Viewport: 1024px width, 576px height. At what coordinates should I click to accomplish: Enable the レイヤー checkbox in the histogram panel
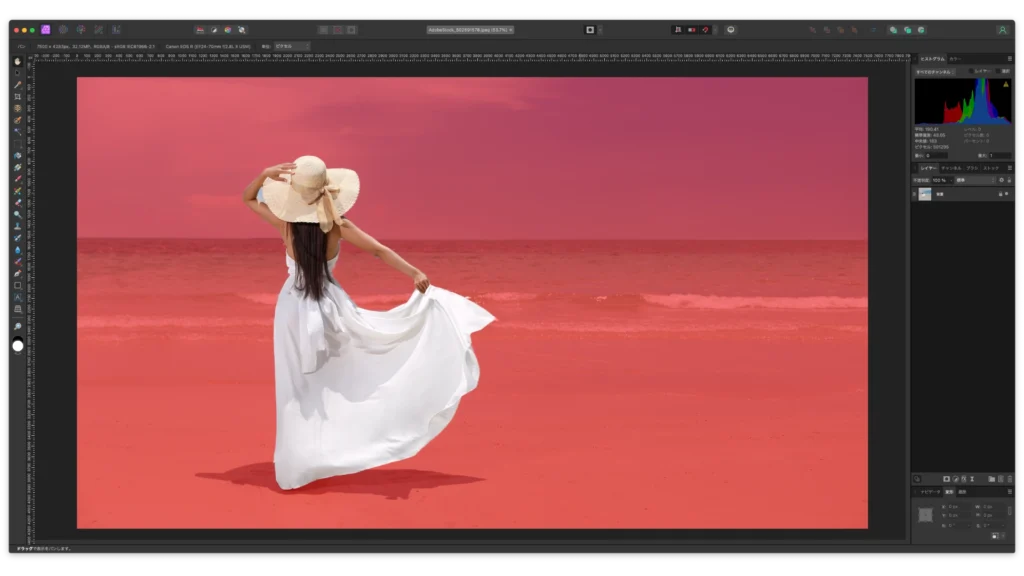pos(971,72)
